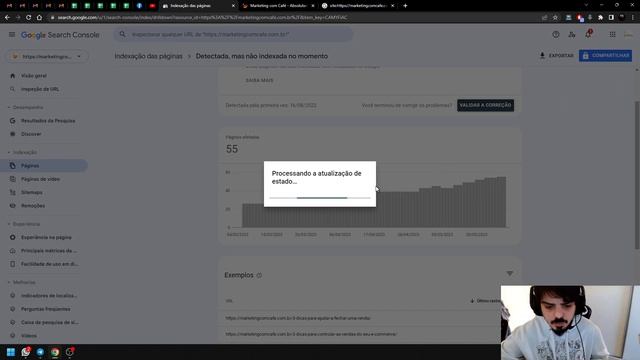Image resolution: width=640 pixels, height=360 pixels.
Task: Open Páginas in the sidebar
Action: (x=44, y=166)
